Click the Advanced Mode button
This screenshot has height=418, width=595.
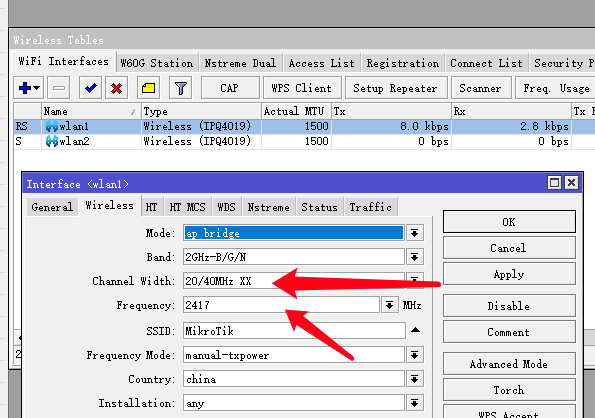(509, 364)
